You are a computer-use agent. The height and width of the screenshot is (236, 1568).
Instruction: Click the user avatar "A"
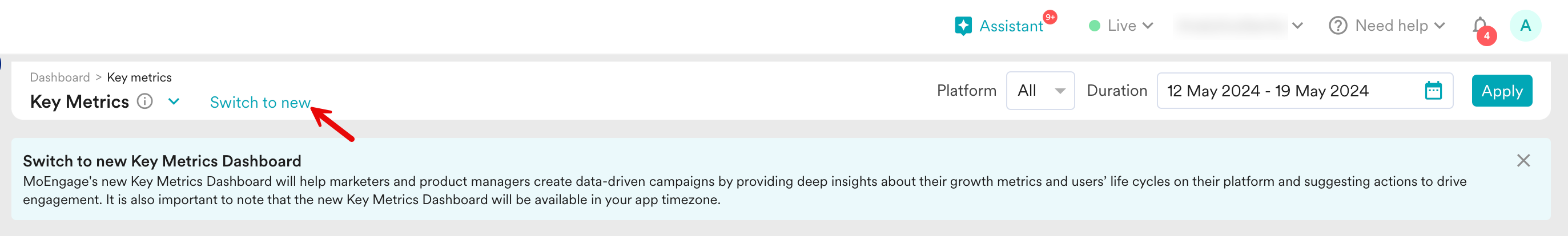1525,26
